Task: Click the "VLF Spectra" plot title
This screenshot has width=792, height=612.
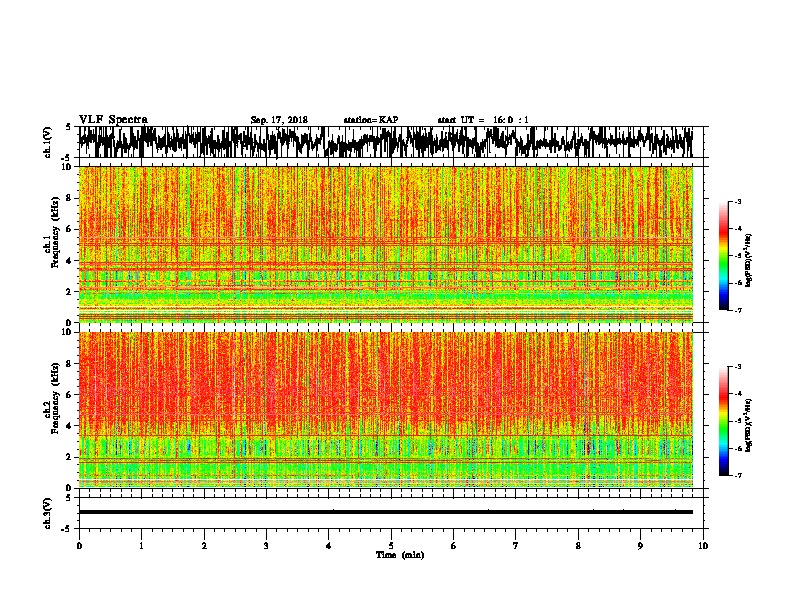Action: (x=113, y=120)
